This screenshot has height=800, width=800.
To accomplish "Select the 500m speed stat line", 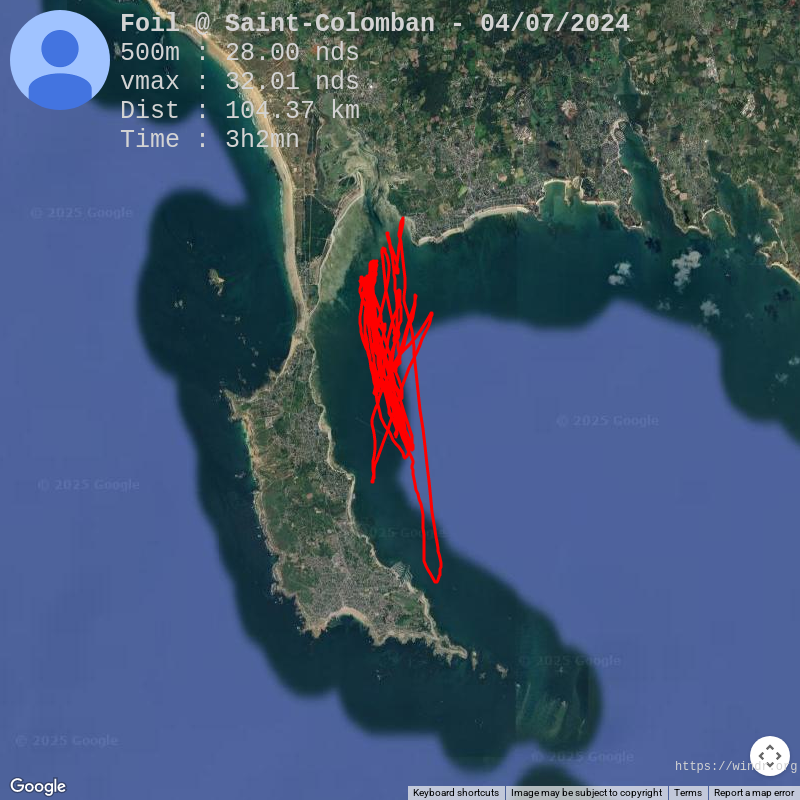I will (x=240, y=52).
